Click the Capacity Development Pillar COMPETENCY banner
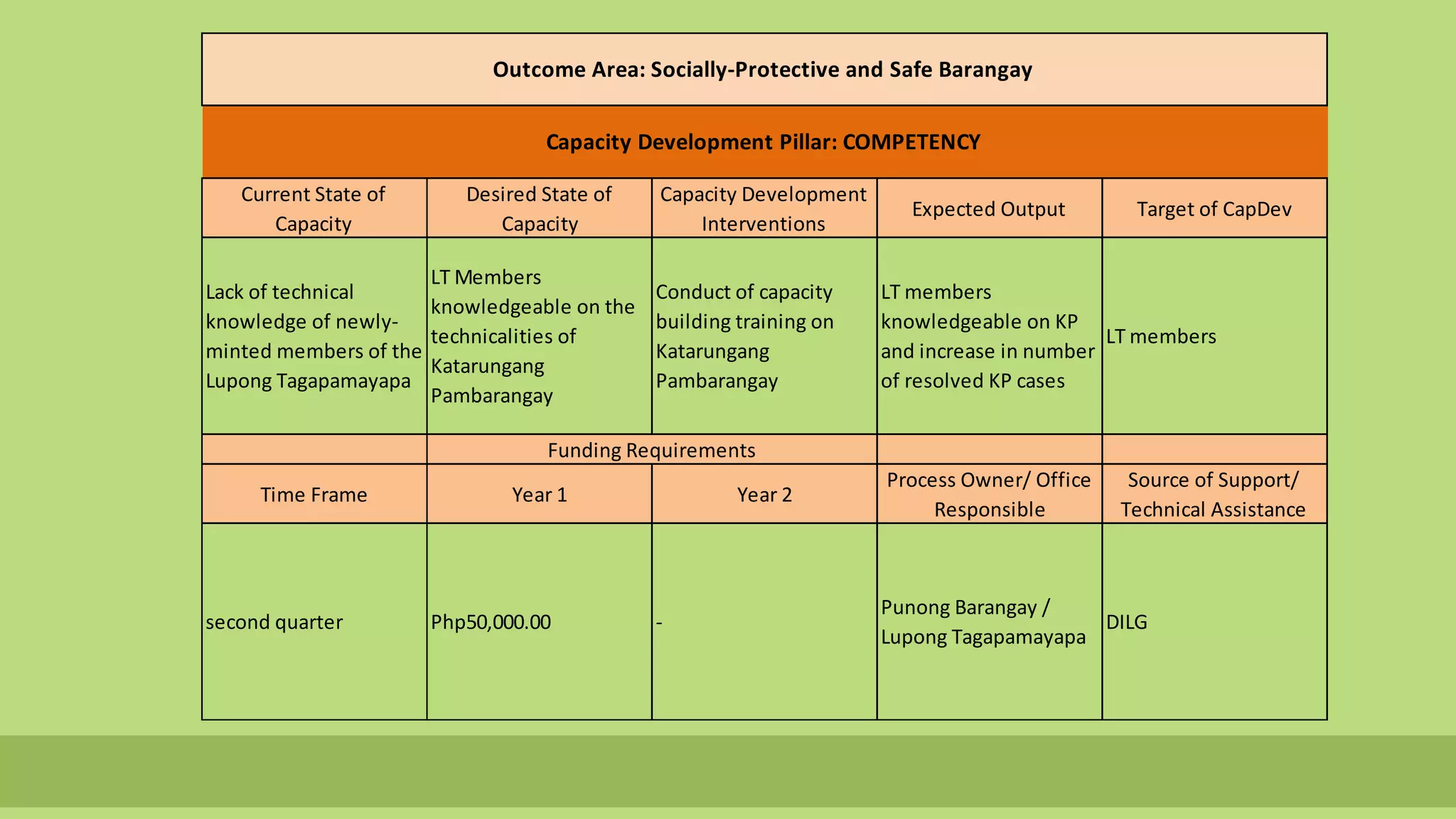This screenshot has height=819, width=1456. [x=763, y=142]
